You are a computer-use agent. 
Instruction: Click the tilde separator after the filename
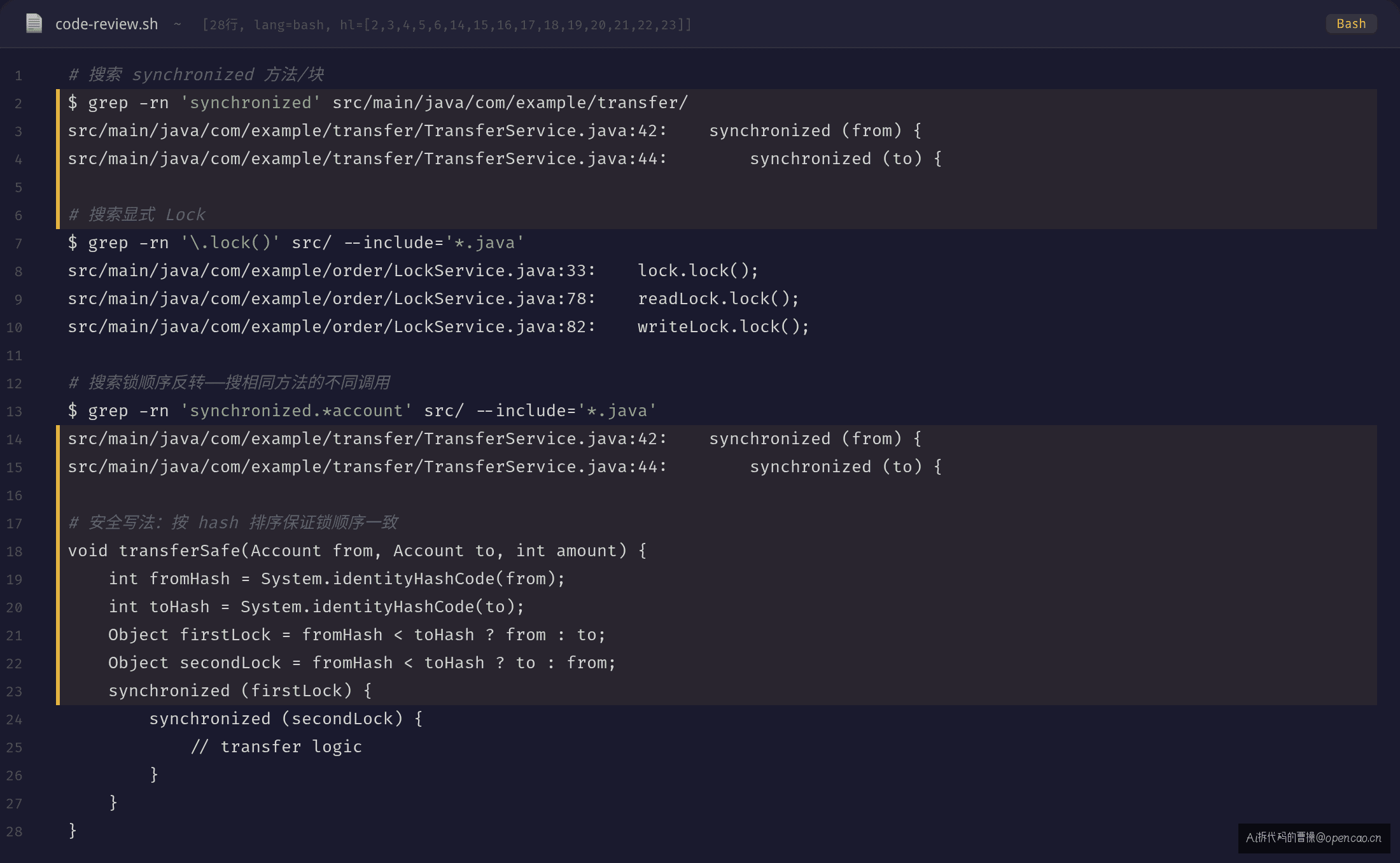click(x=178, y=24)
